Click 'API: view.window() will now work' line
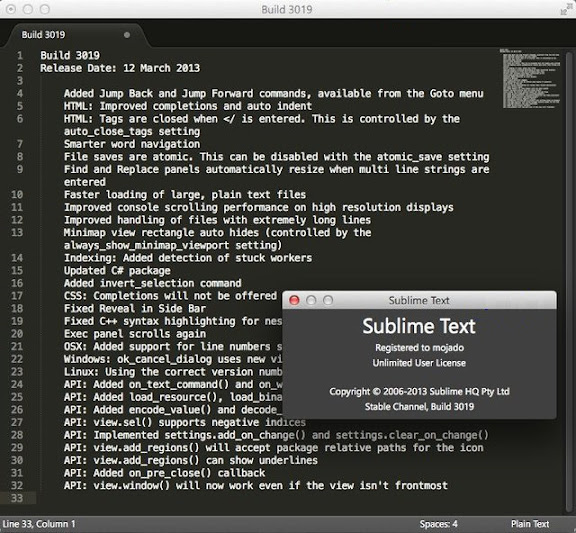 256,486
